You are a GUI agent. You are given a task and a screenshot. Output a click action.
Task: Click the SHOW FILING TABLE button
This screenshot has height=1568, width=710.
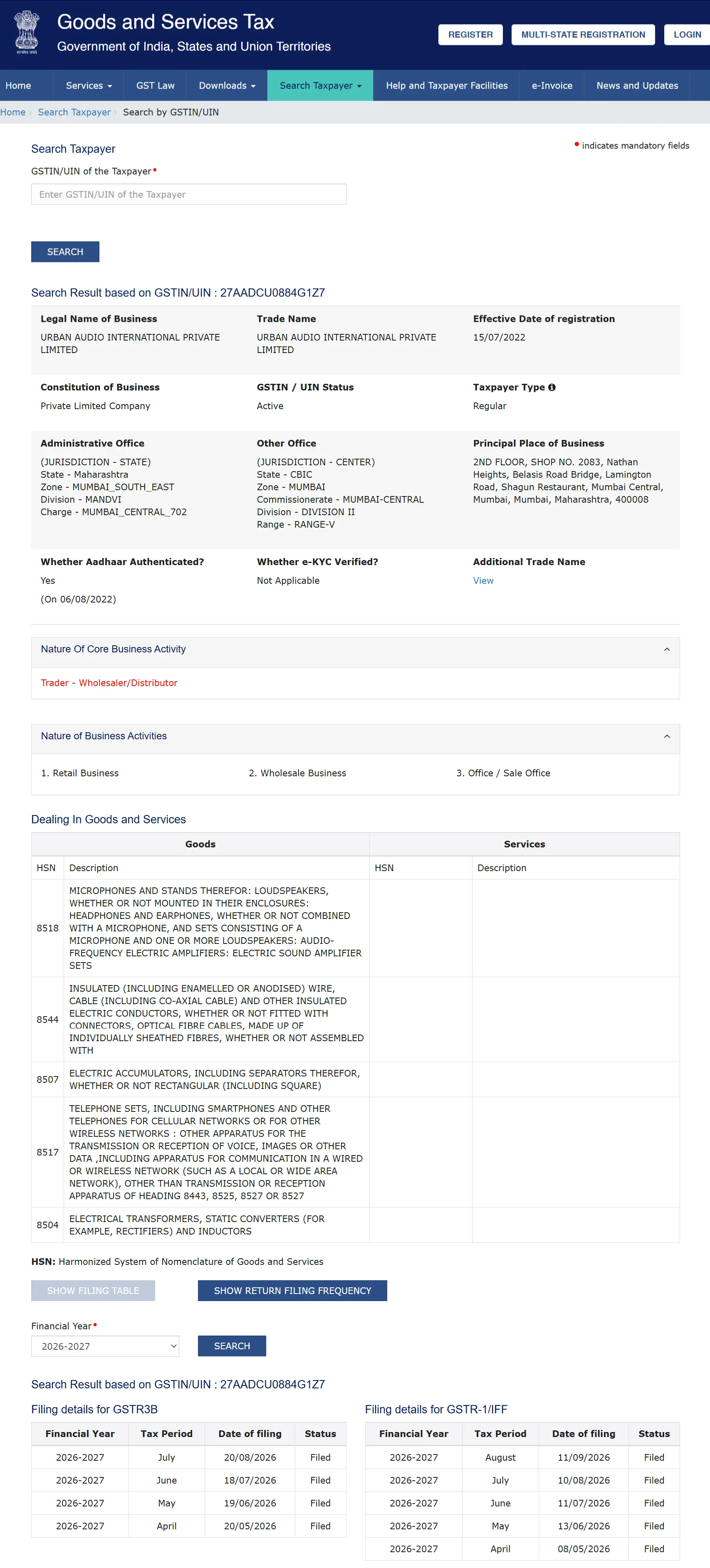point(93,1290)
